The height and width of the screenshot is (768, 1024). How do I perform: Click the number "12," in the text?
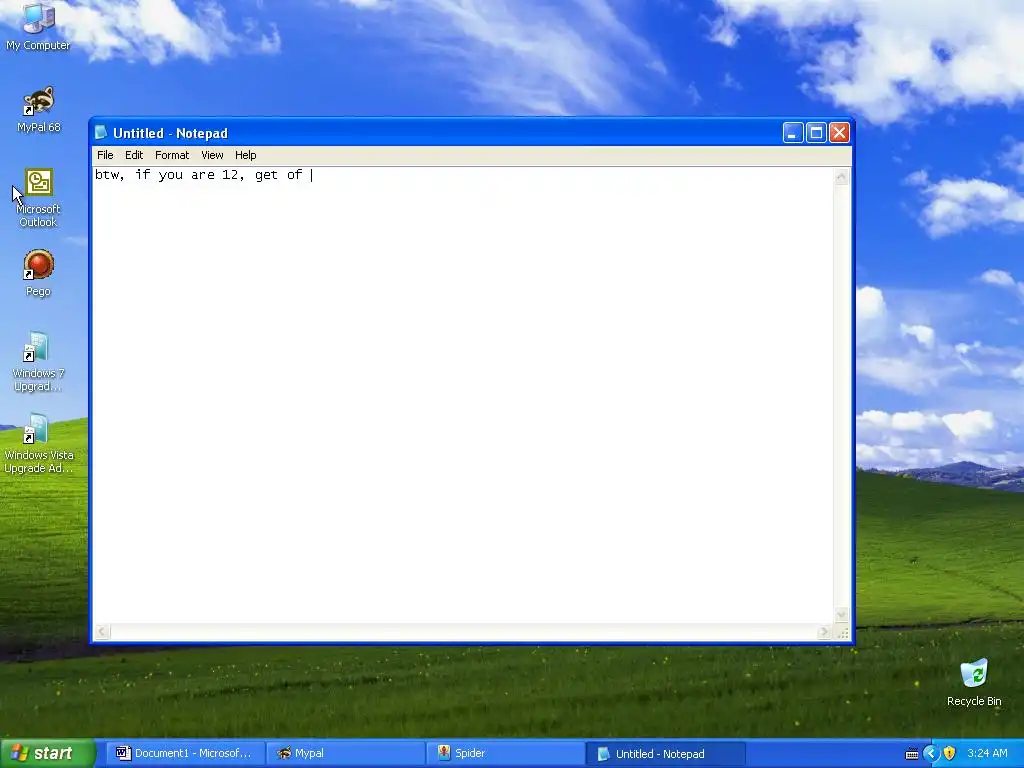(x=233, y=175)
